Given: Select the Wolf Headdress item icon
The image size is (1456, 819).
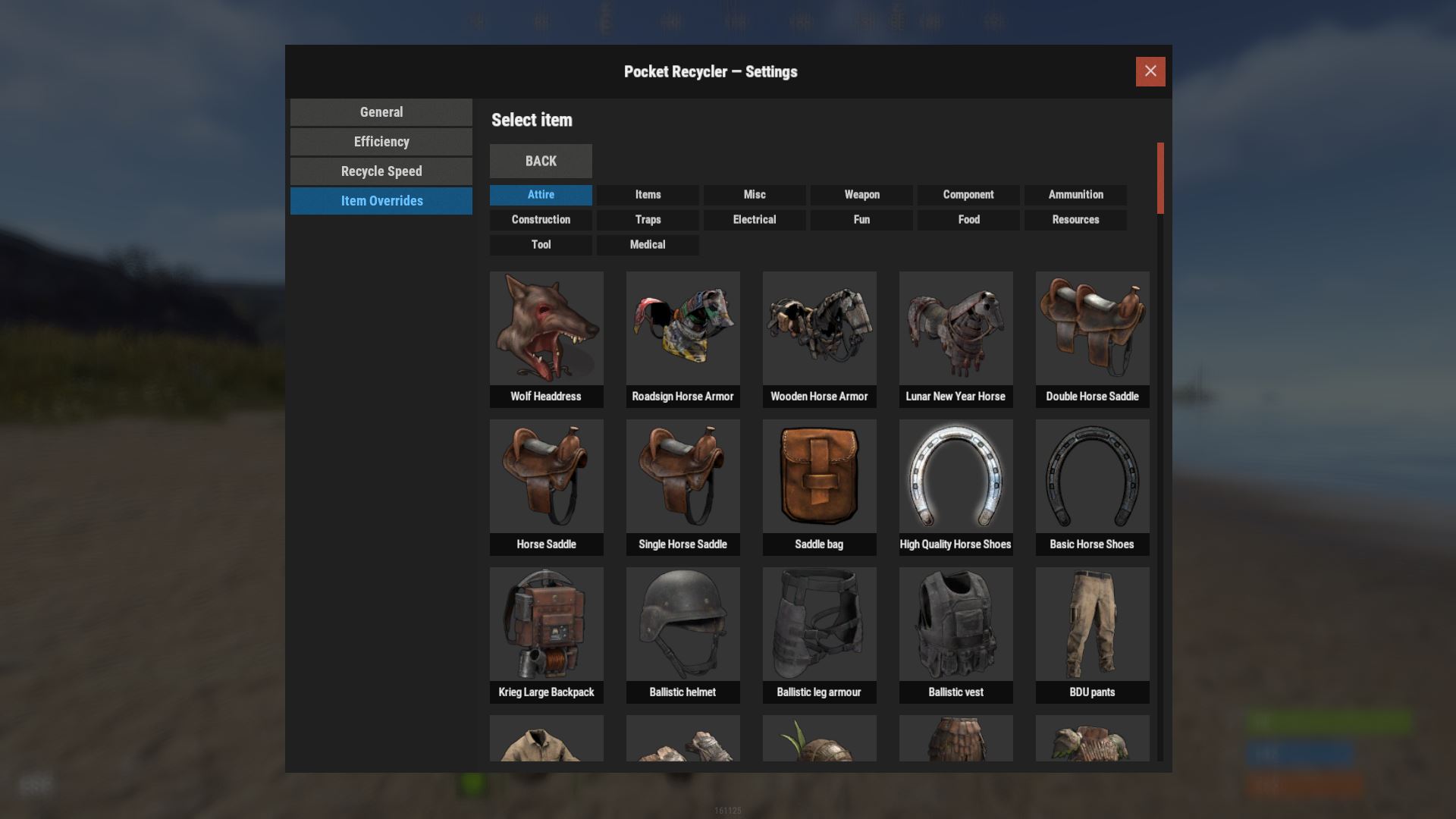Looking at the screenshot, I should (547, 328).
